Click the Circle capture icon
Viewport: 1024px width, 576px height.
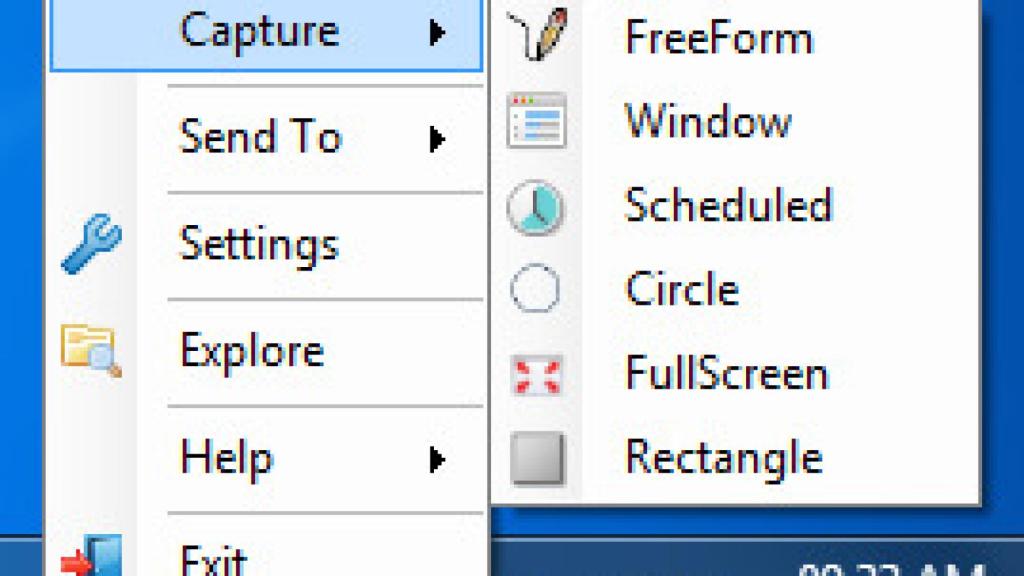click(536, 291)
